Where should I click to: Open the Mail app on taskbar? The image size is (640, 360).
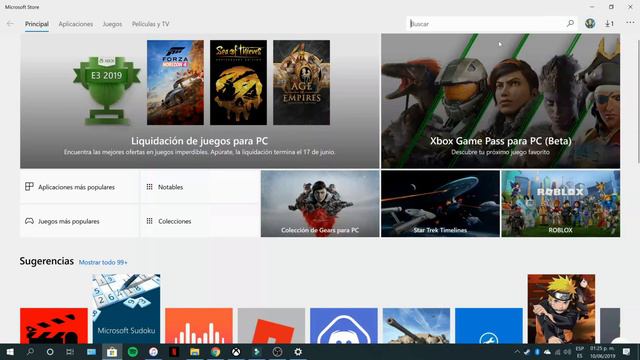pos(91,352)
